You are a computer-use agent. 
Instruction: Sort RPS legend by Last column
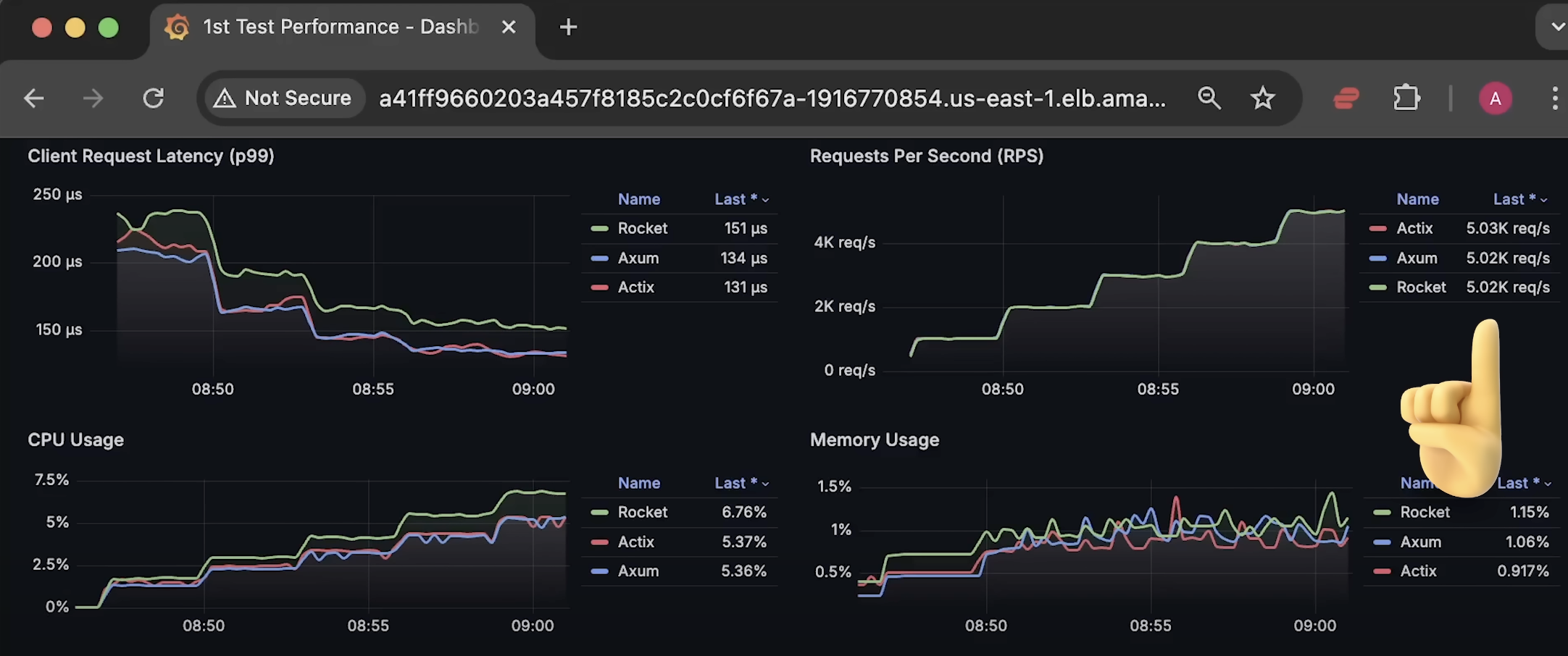[1520, 199]
